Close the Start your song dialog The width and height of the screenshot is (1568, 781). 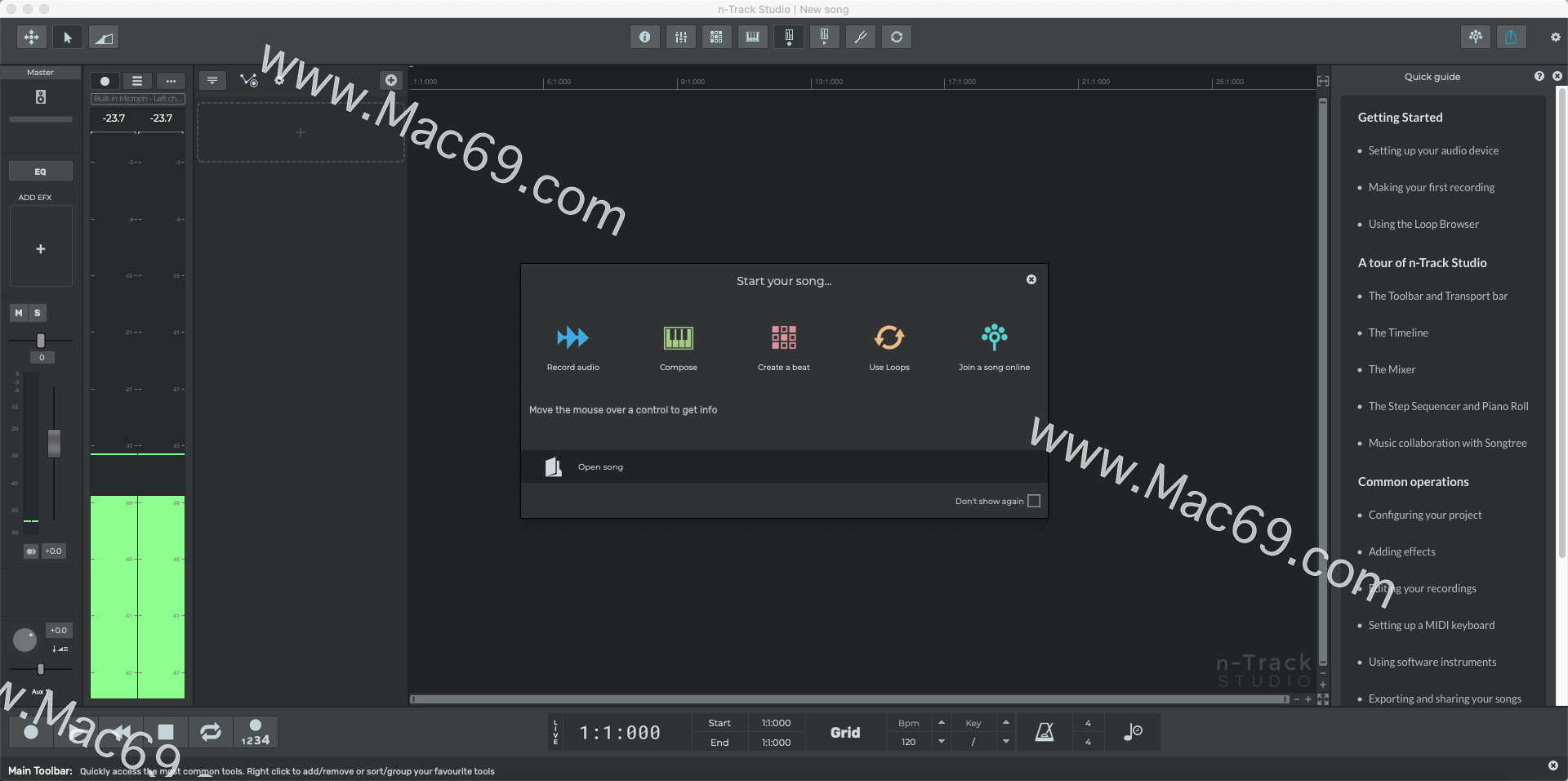coord(1031,279)
